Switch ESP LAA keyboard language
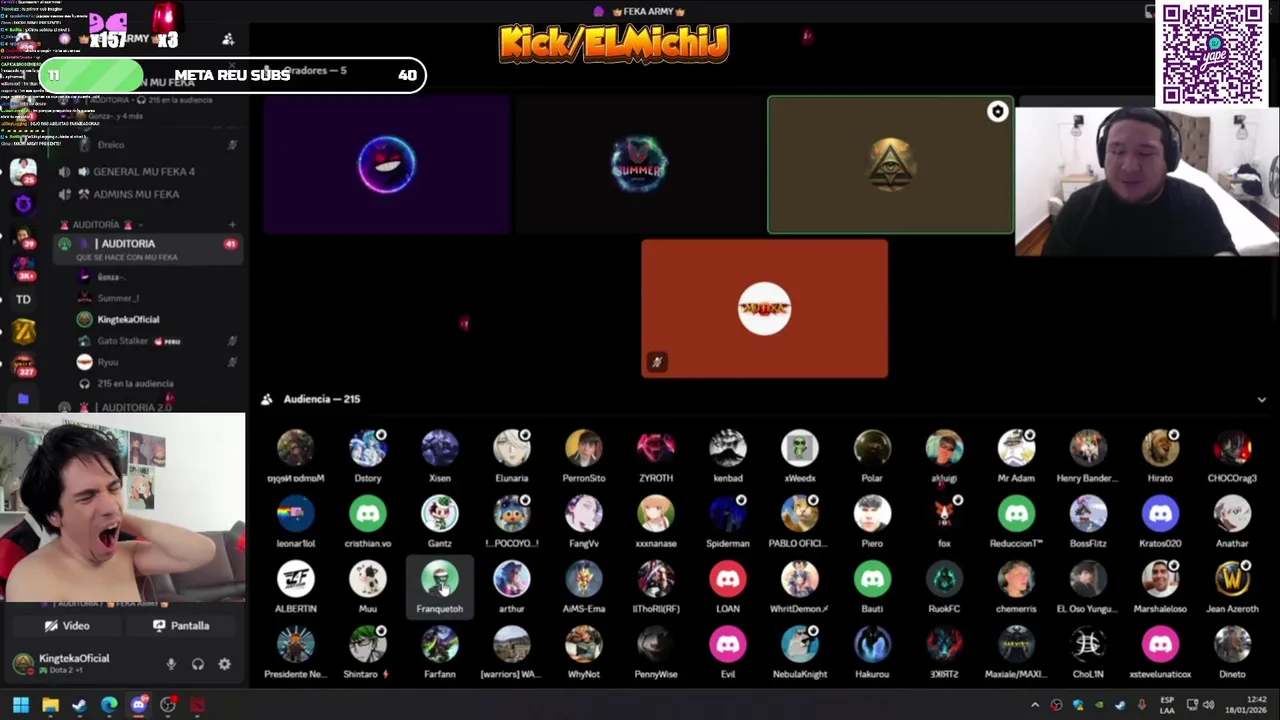The height and width of the screenshot is (720, 1280). (1167, 705)
